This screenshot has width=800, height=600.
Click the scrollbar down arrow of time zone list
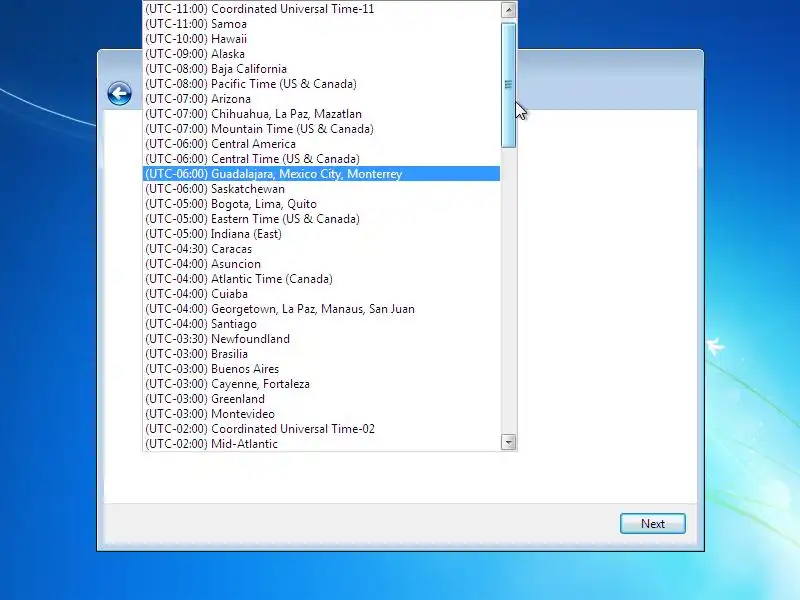pos(508,442)
